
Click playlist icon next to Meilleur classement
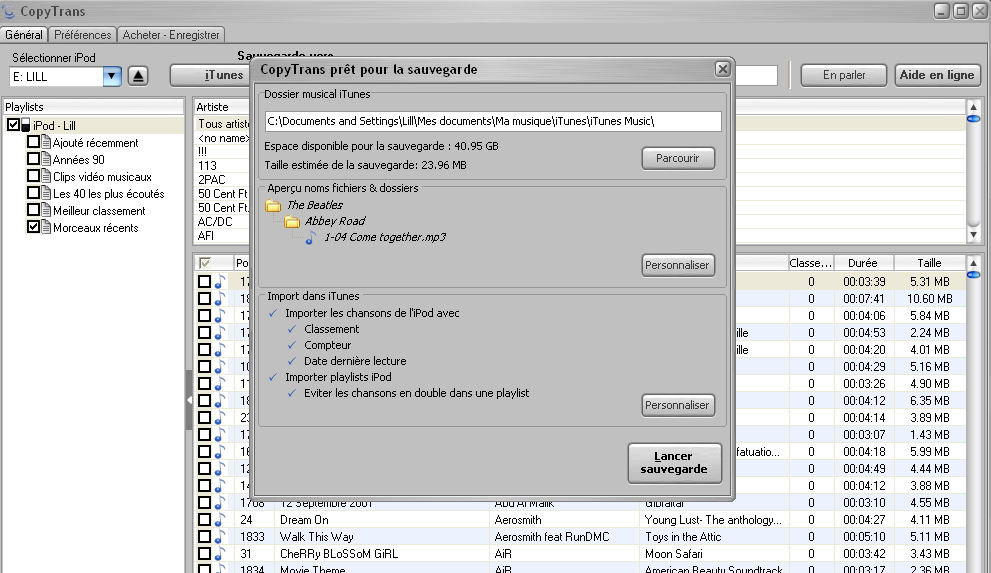point(46,210)
